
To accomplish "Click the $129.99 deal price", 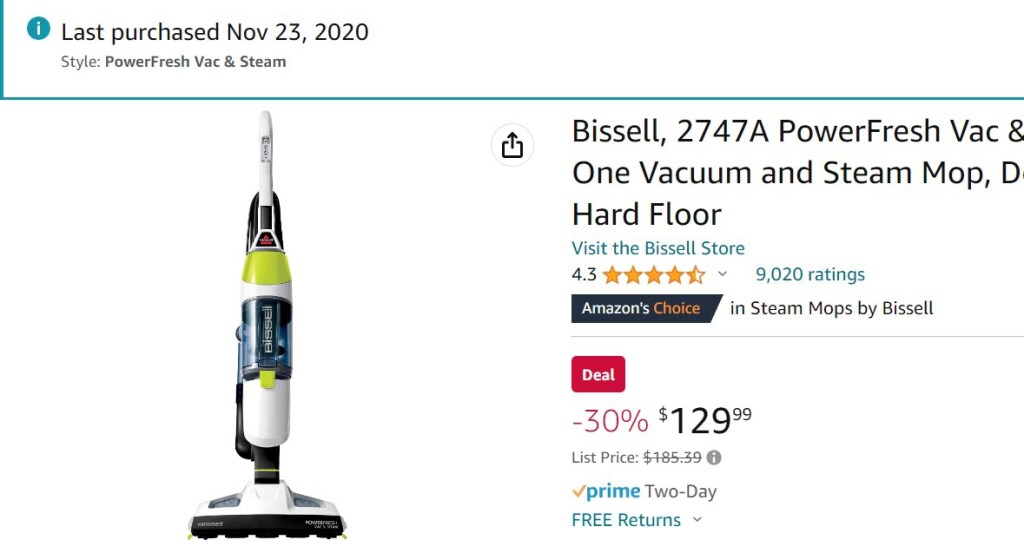I will point(705,420).
